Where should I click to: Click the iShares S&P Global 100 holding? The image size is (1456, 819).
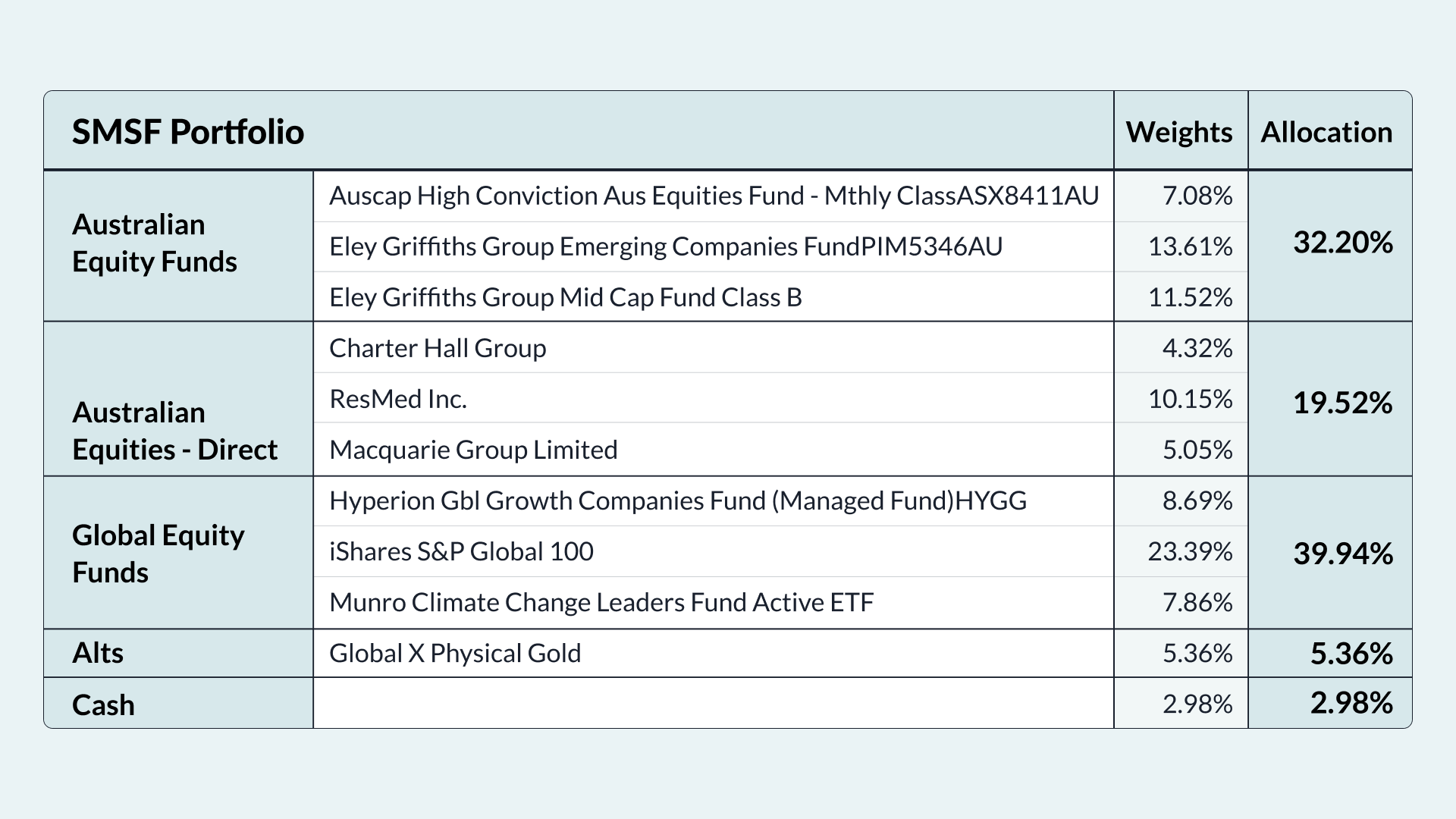click(461, 551)
